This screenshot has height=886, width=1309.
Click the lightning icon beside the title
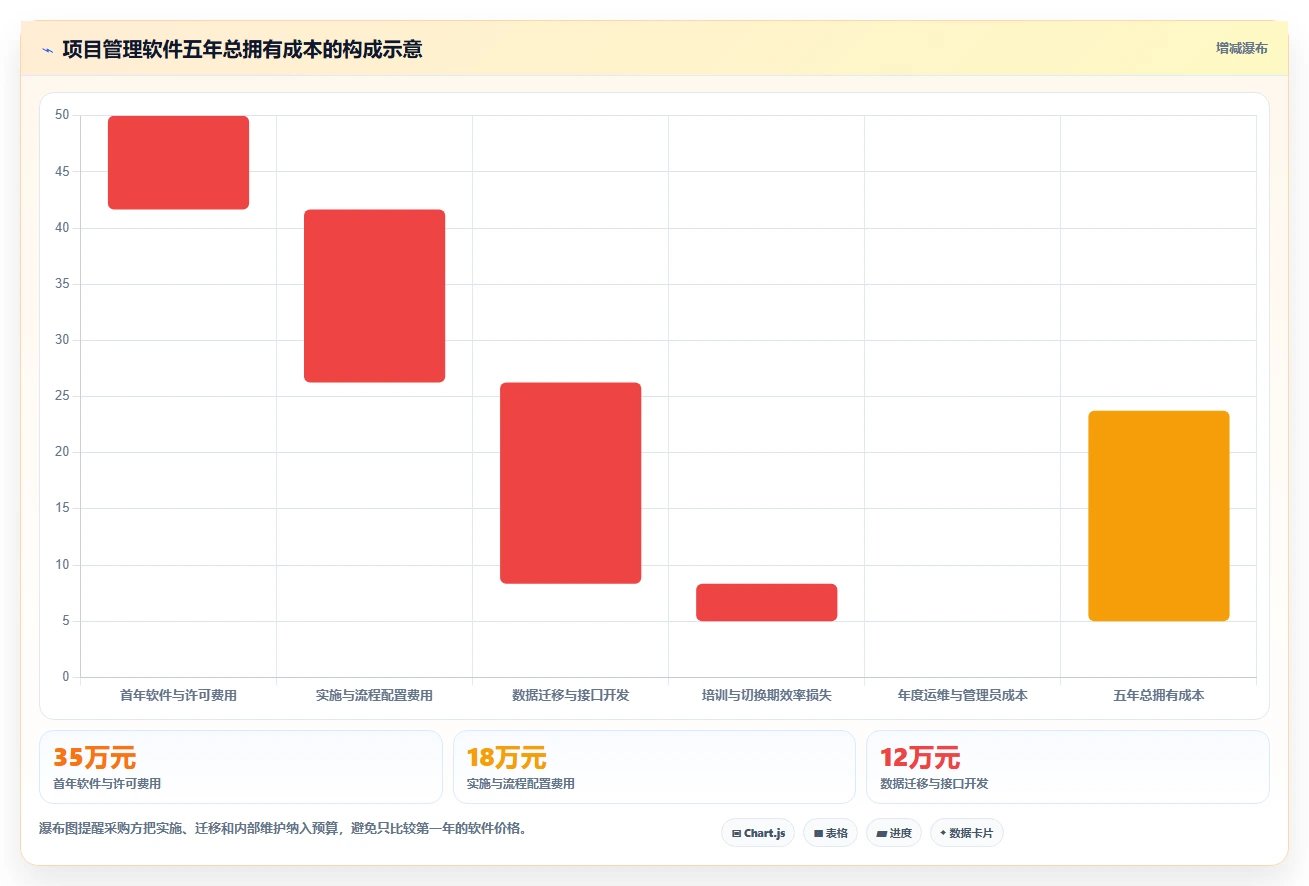[x=48, y=50]
